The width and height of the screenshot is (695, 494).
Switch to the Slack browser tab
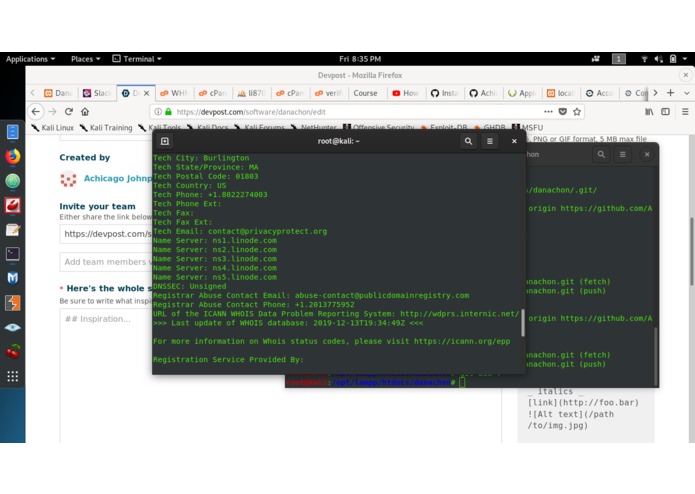click(x=97, y=93)
